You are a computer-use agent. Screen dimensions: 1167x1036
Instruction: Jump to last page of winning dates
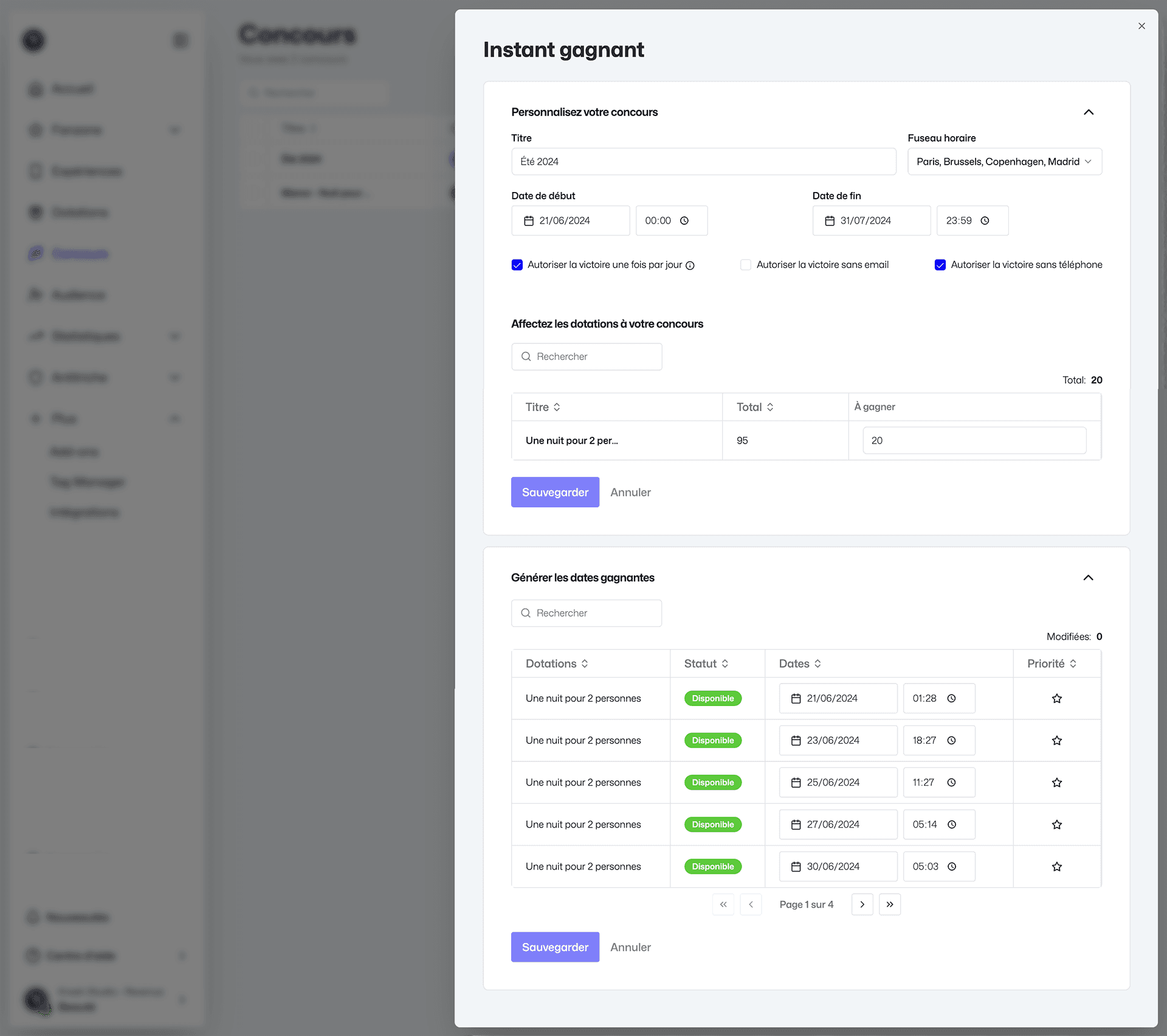point(889,905)
